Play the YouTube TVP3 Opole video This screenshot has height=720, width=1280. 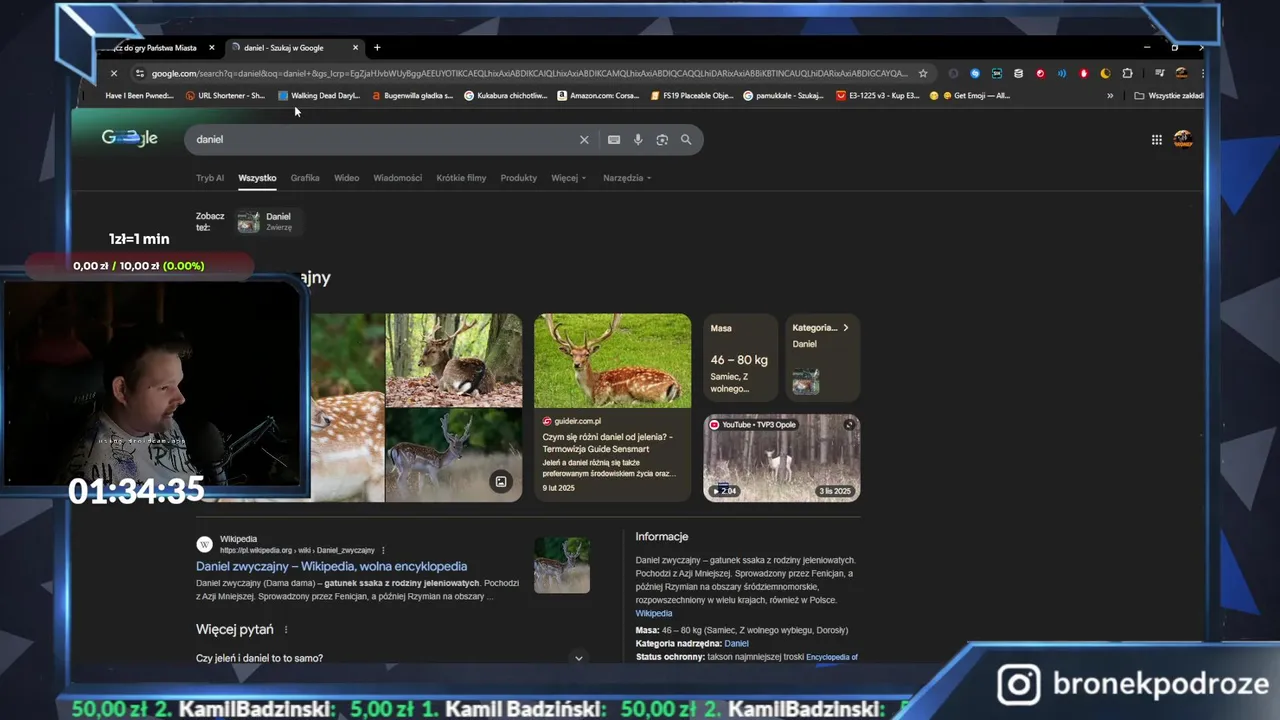tap(782, 458)
